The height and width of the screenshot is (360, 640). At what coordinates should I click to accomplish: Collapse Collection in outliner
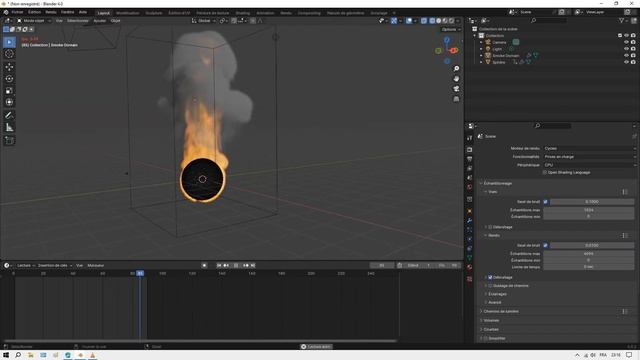pyautogui.click(x=475, y=36)
